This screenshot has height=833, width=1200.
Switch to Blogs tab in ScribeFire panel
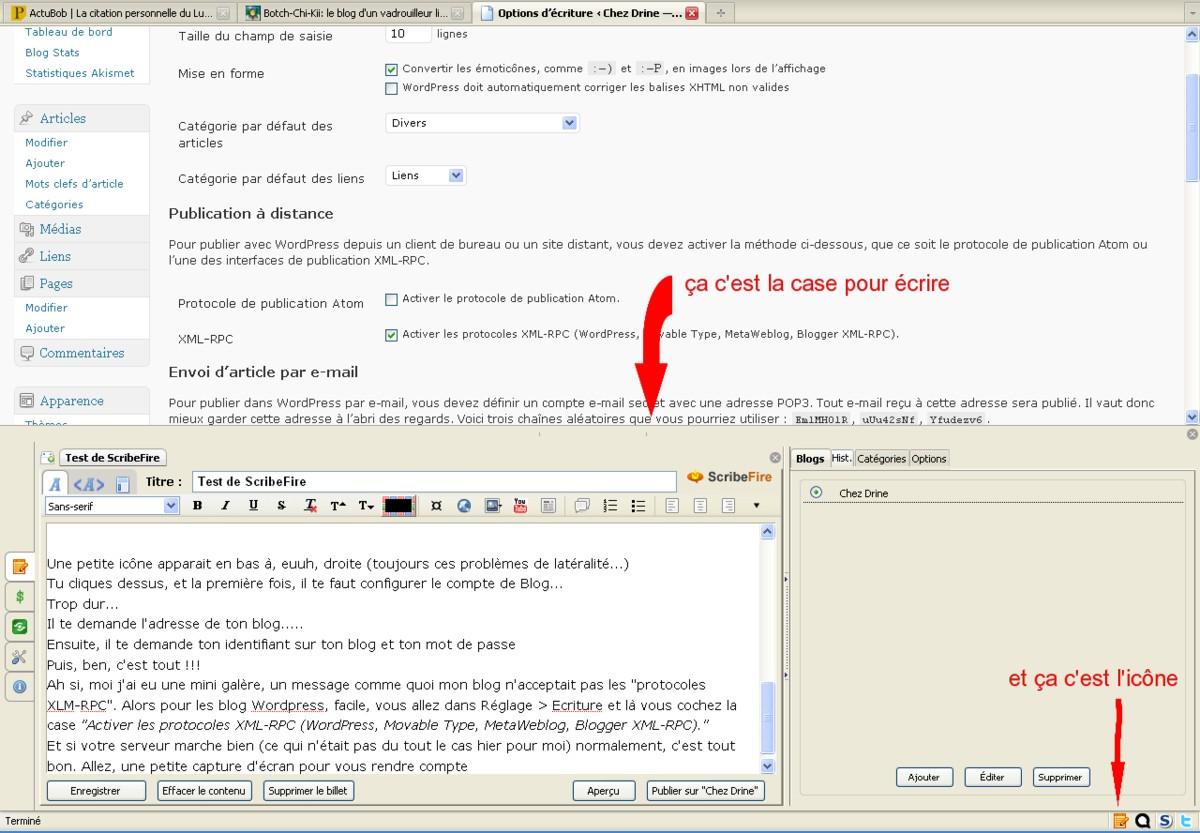click(x=810, y=458)
